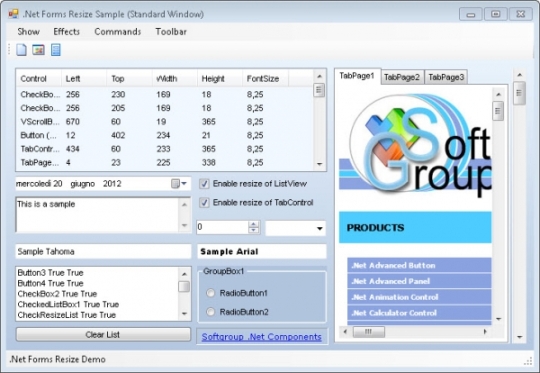Switch to TabPage3 tab
Image resolution: width=540 pixels, height=373 pixels.
click(x=446, y=77)
